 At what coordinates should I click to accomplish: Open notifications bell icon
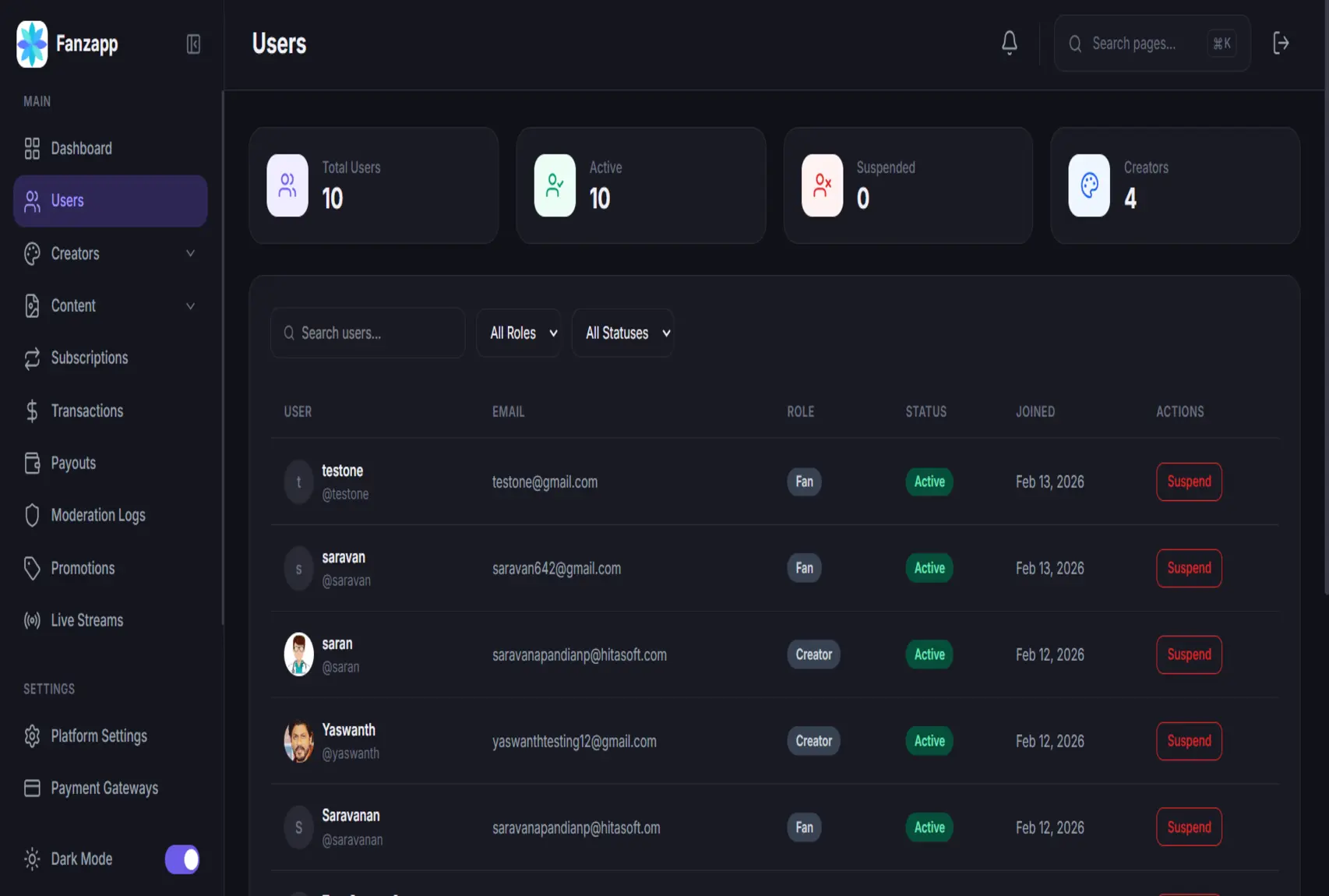[1009, 43]
